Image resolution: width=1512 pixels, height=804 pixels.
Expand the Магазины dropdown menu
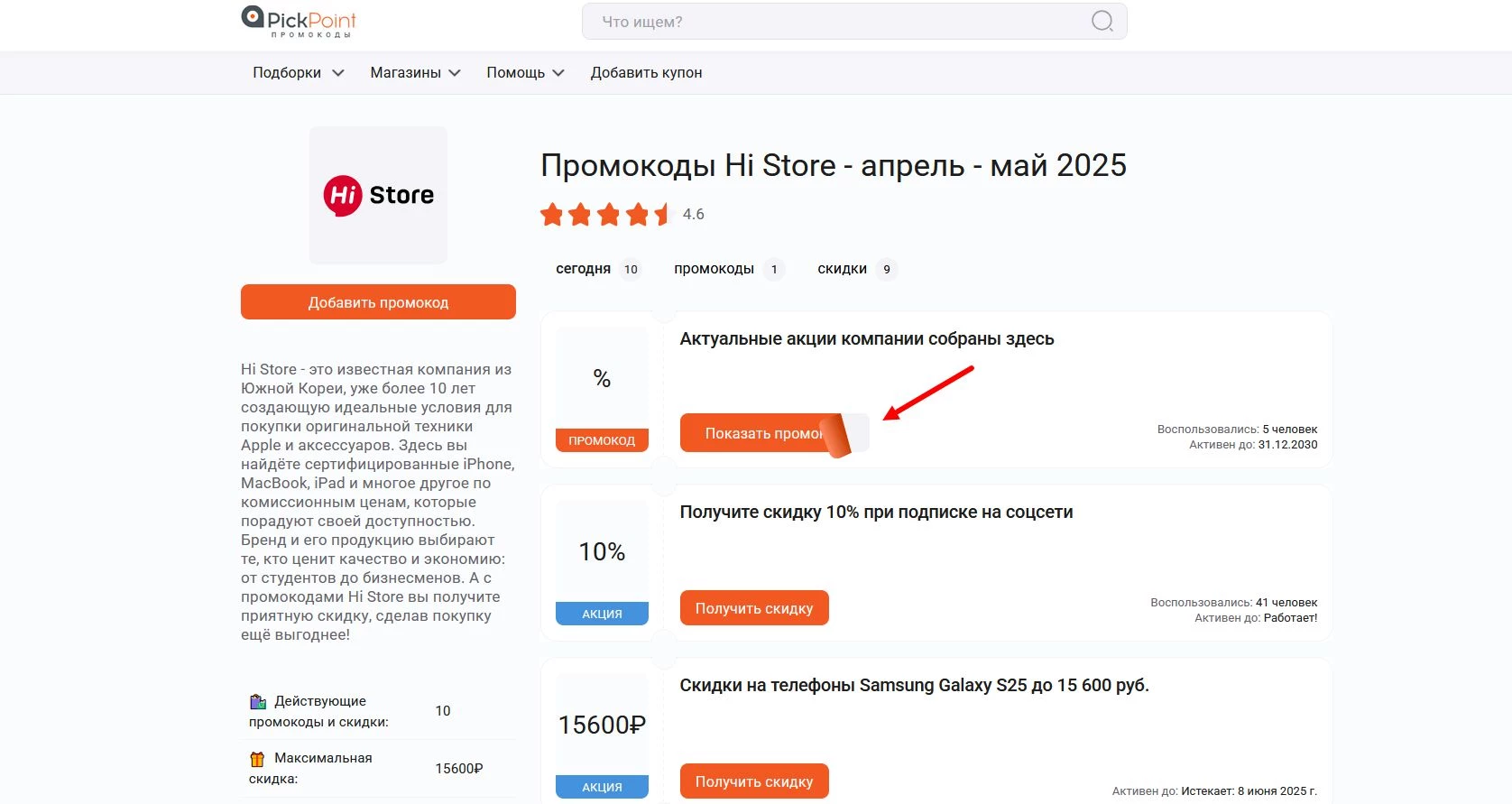pyautogui.click(x=415, y=73)
